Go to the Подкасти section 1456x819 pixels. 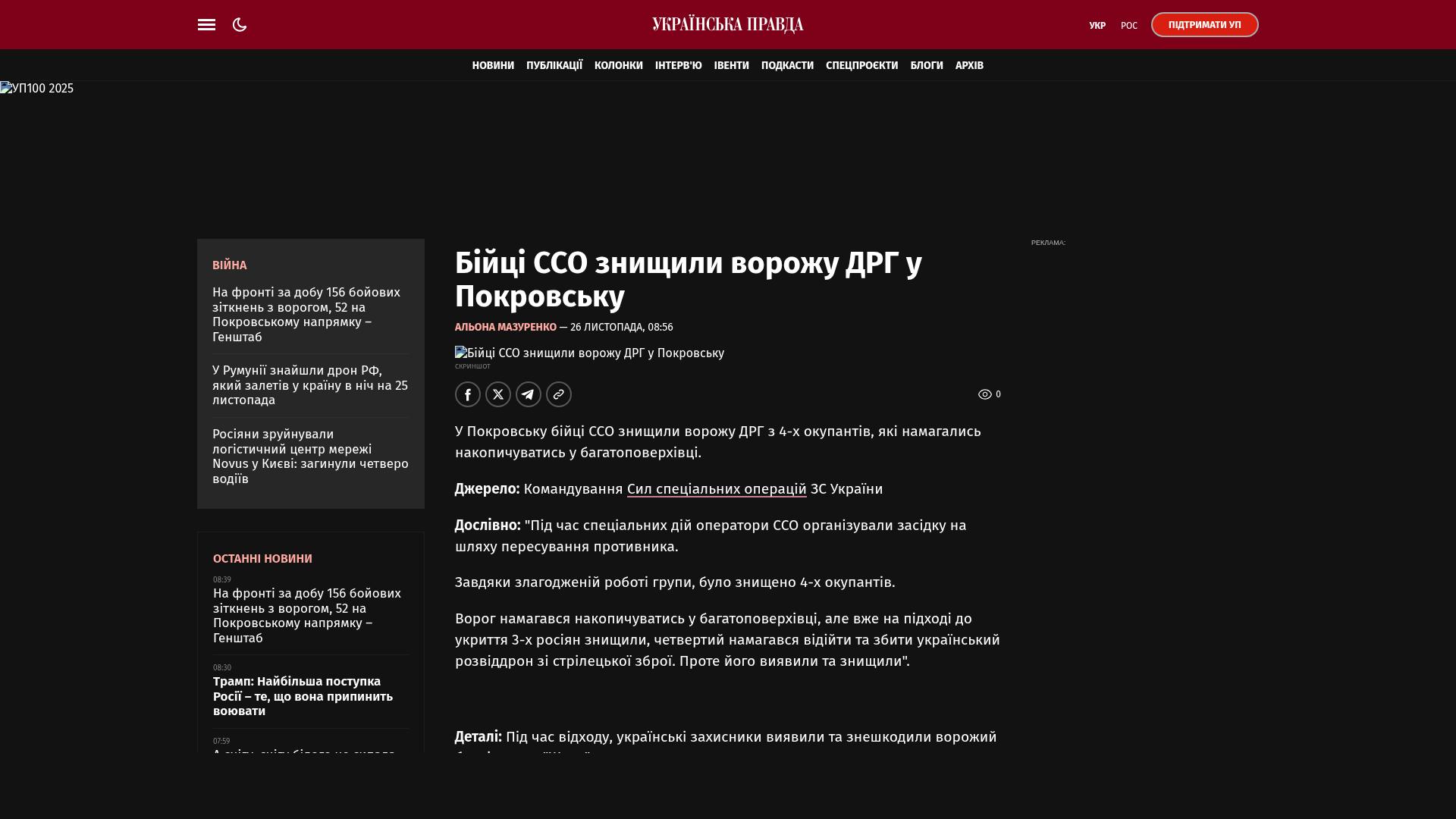(787, 66)
